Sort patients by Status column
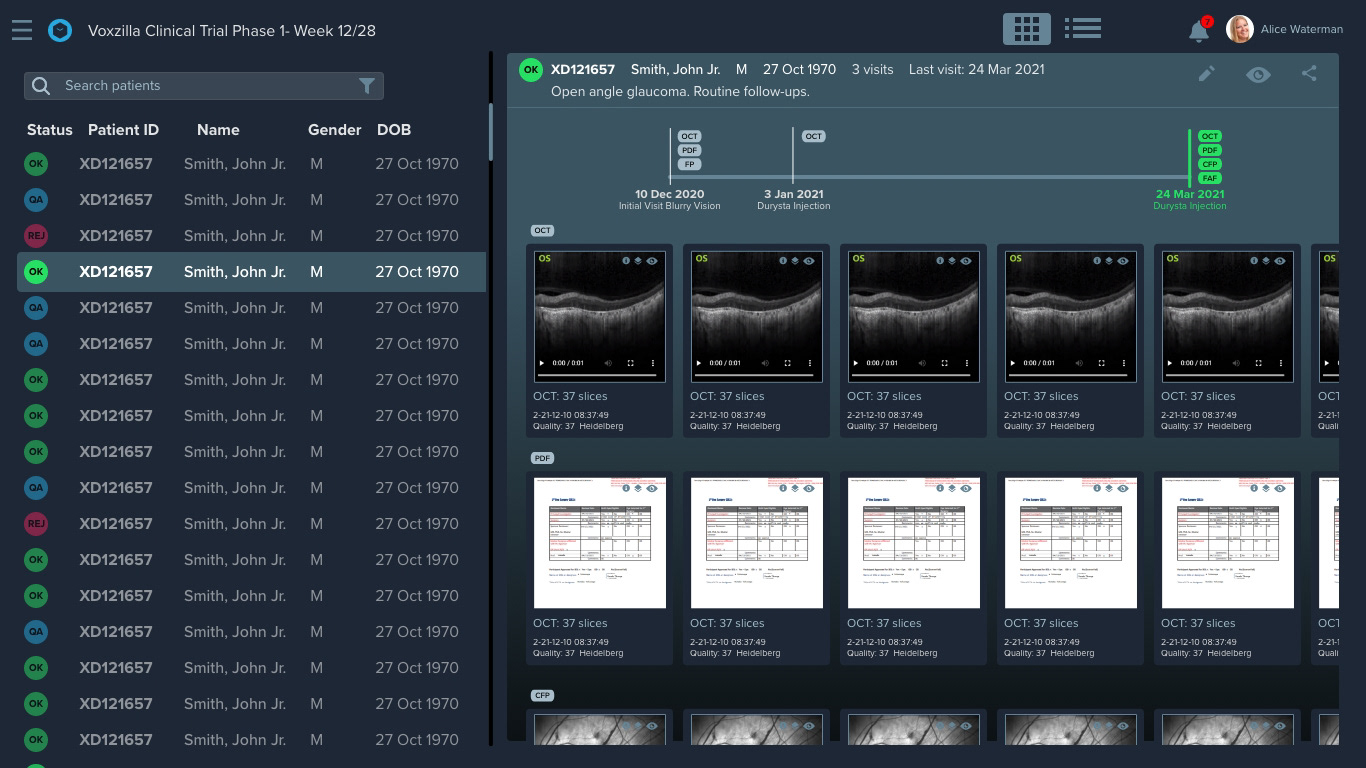Viewport: 1366px width, 768px height. [50, 130]
